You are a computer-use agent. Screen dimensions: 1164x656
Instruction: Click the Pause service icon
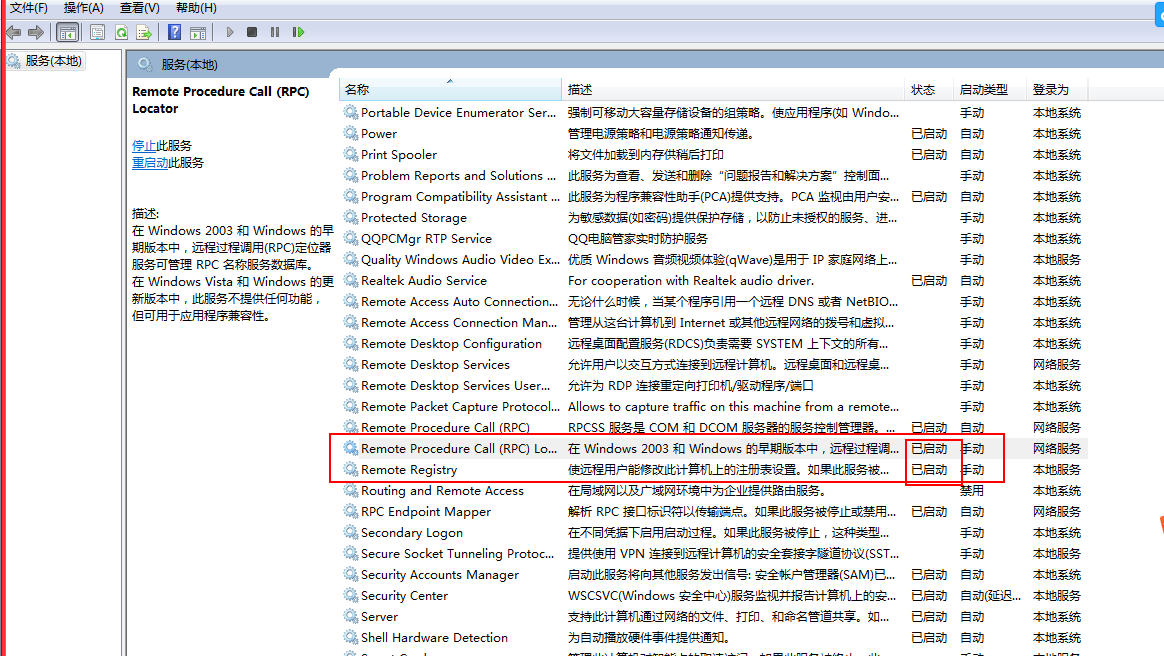[x=275, y=32]
